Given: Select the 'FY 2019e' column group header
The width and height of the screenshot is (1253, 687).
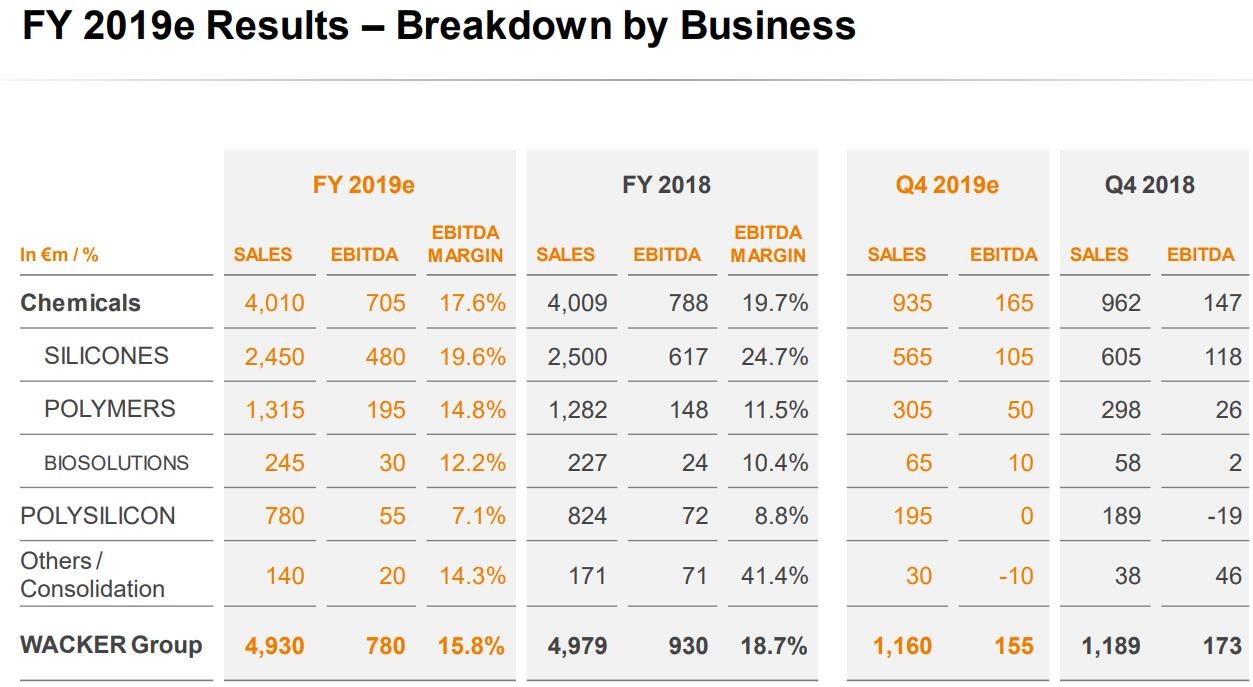Looking at the screenshot, I should [x=364, y=185].
